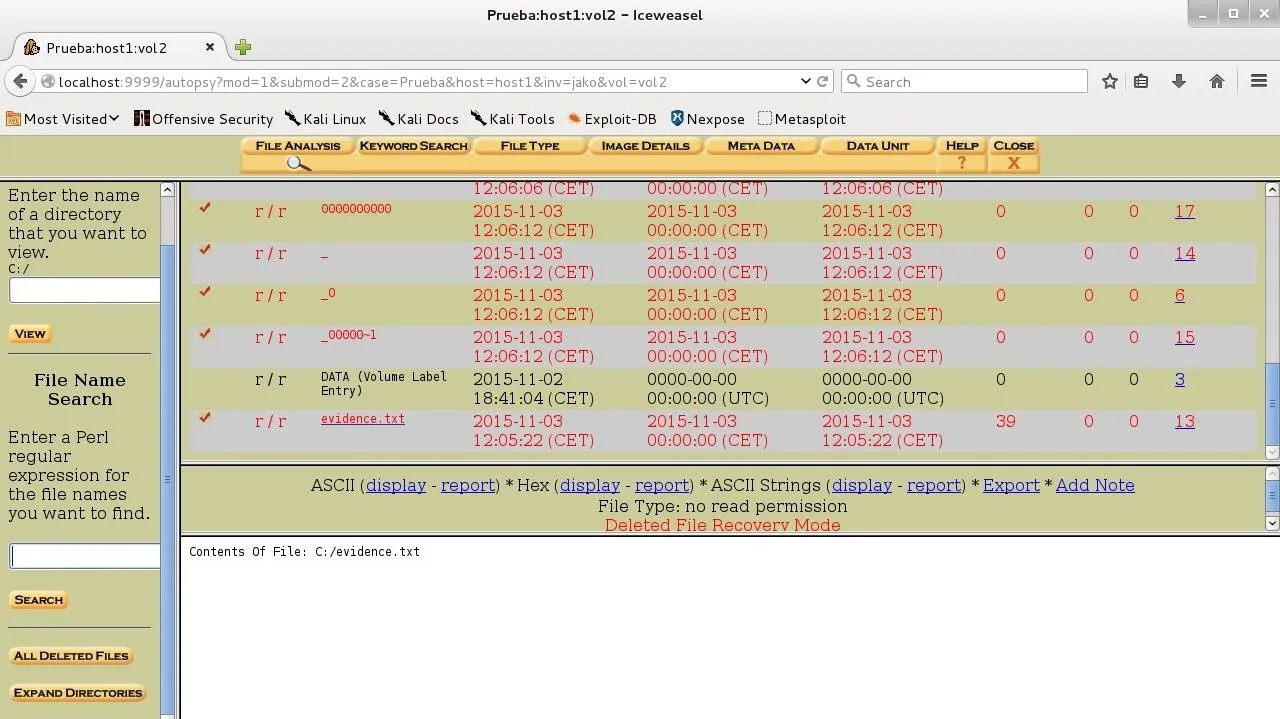Show bookmarks list icon
1280x719 pixels.
click(x=1141, y=81)
